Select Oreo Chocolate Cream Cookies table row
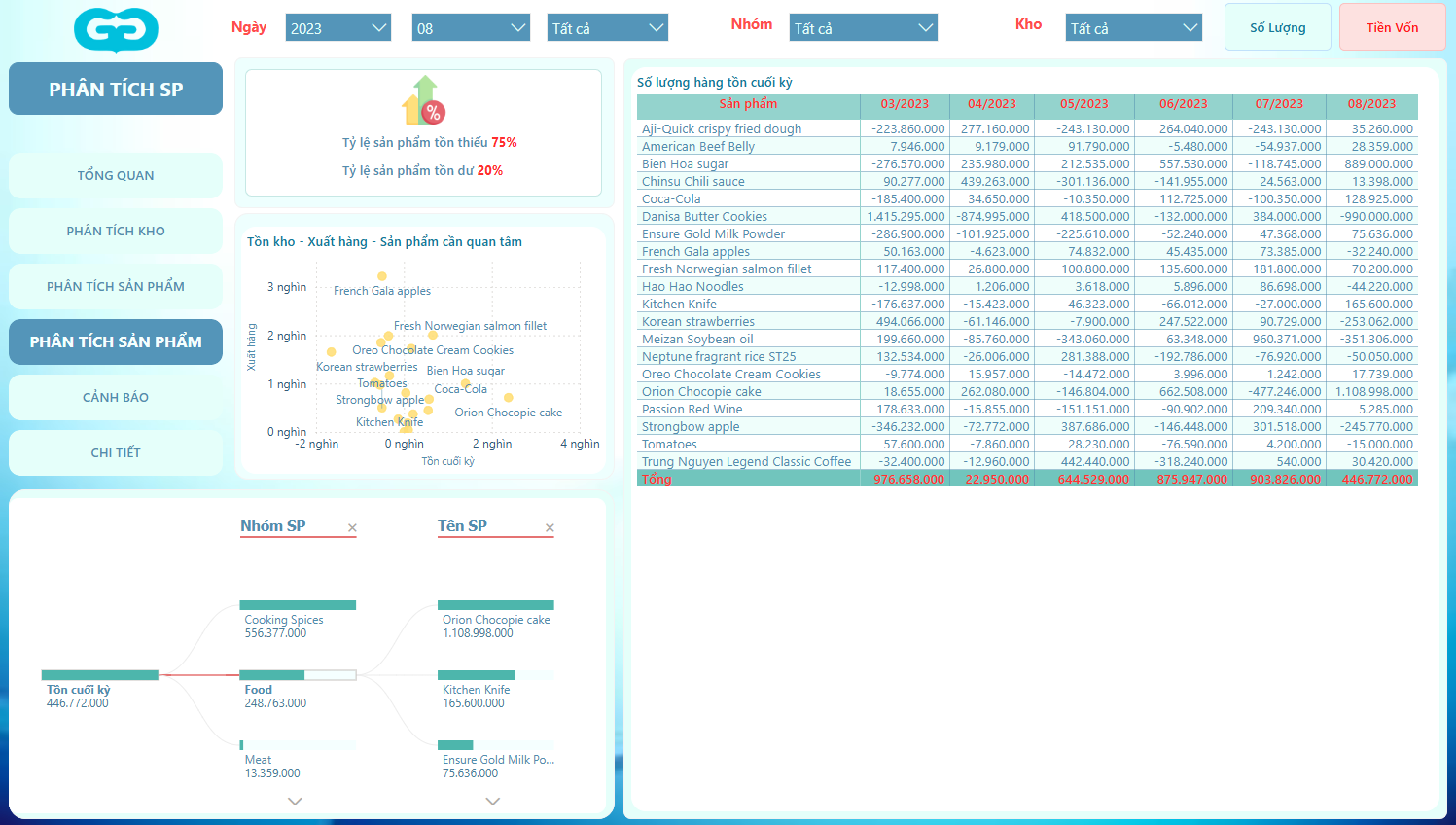Viewport: 1456px width, 825px height. (1027, 374)
